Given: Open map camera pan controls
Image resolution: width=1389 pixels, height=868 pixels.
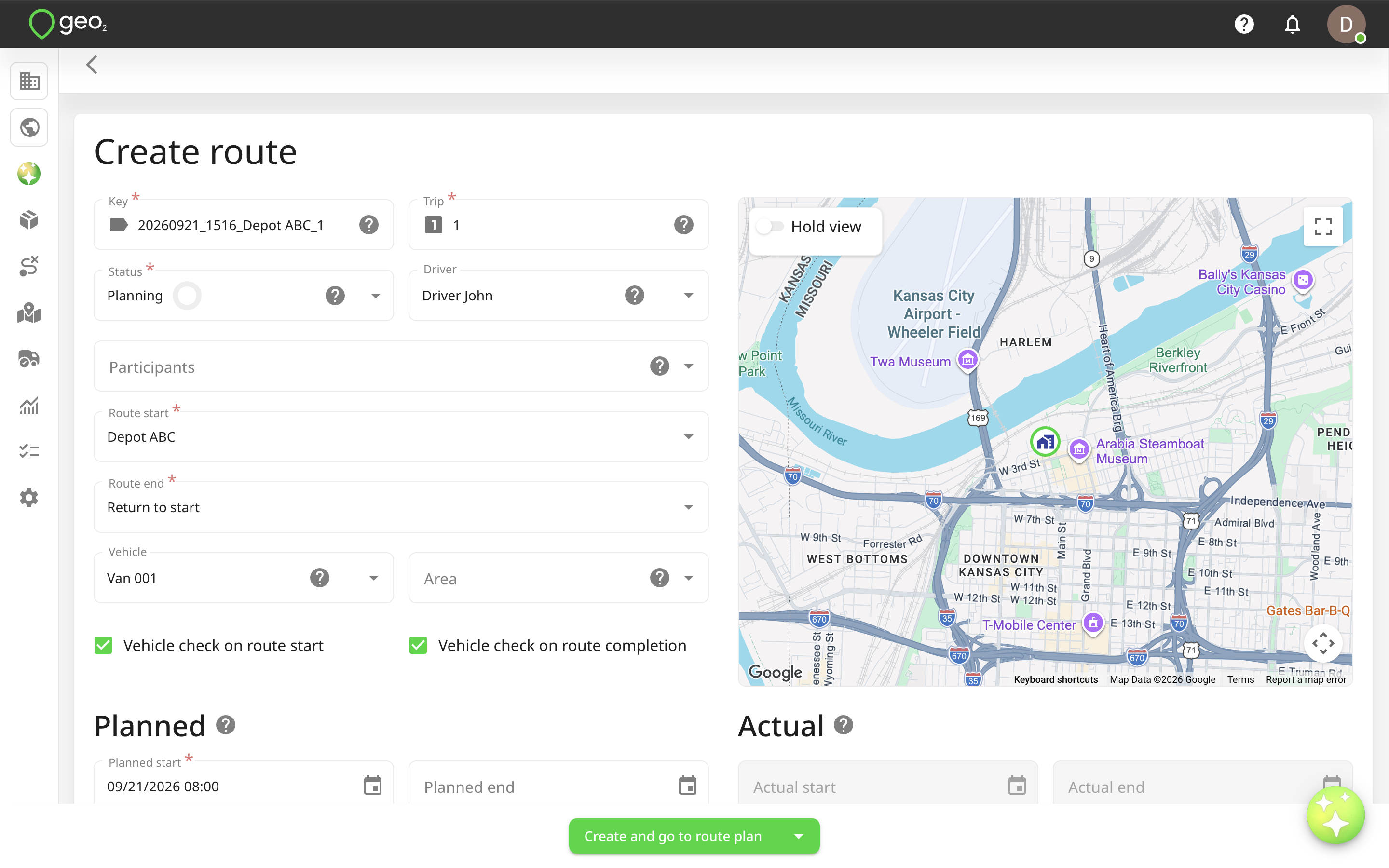Looking at the screenshot, I should pyautogui.click(x=1323, y=644).
